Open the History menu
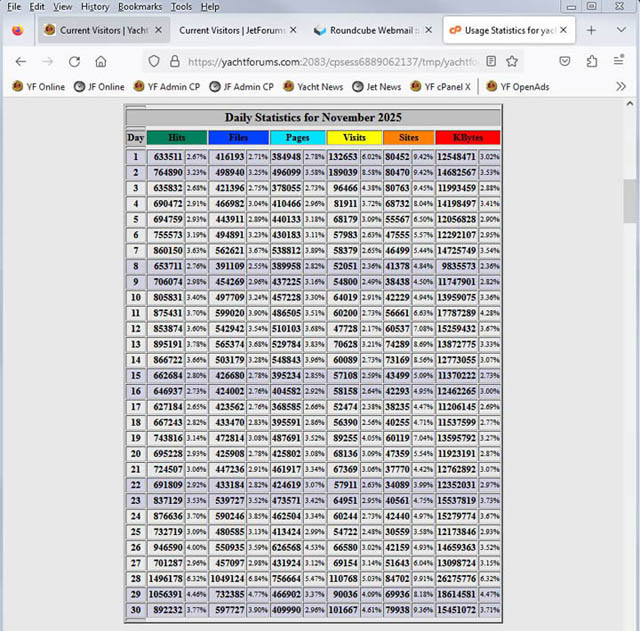The height and width of the screenshot is (631, 640). (x=95, y=6)
